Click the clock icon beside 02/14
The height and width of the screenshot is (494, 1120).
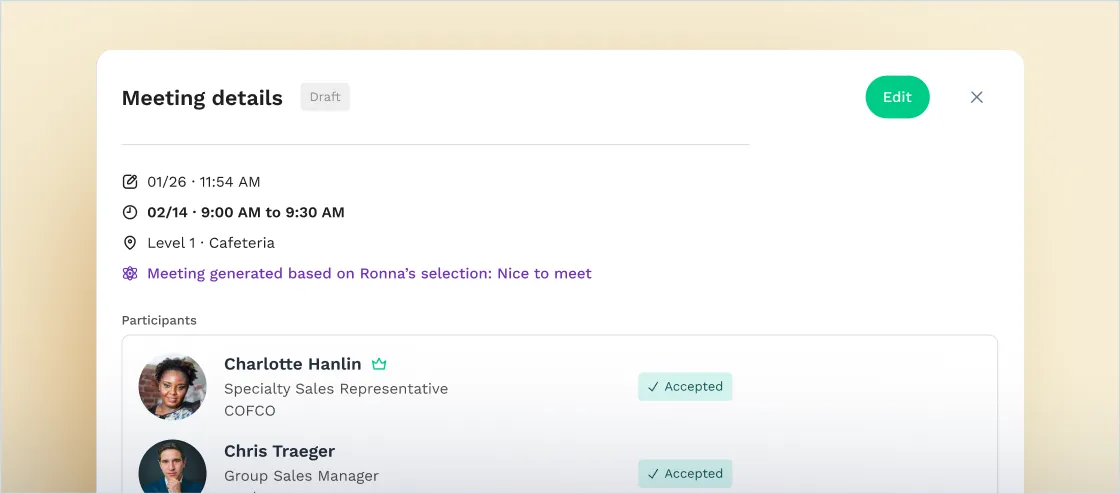129,212
